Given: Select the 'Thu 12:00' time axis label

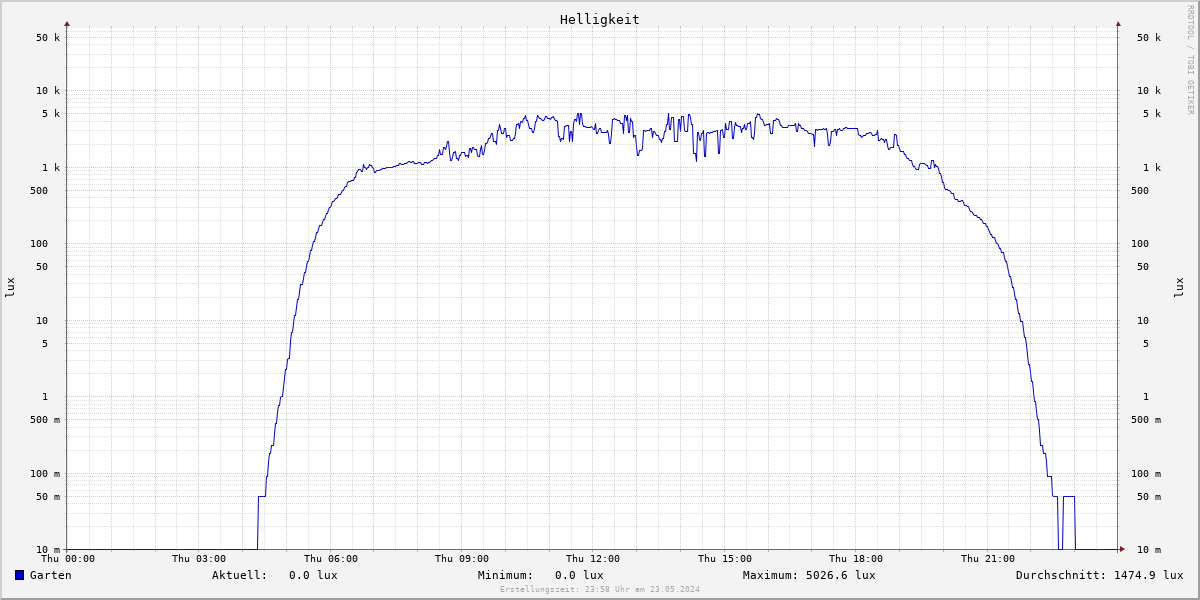Looking at the screenshot, I should click(593, 559).
